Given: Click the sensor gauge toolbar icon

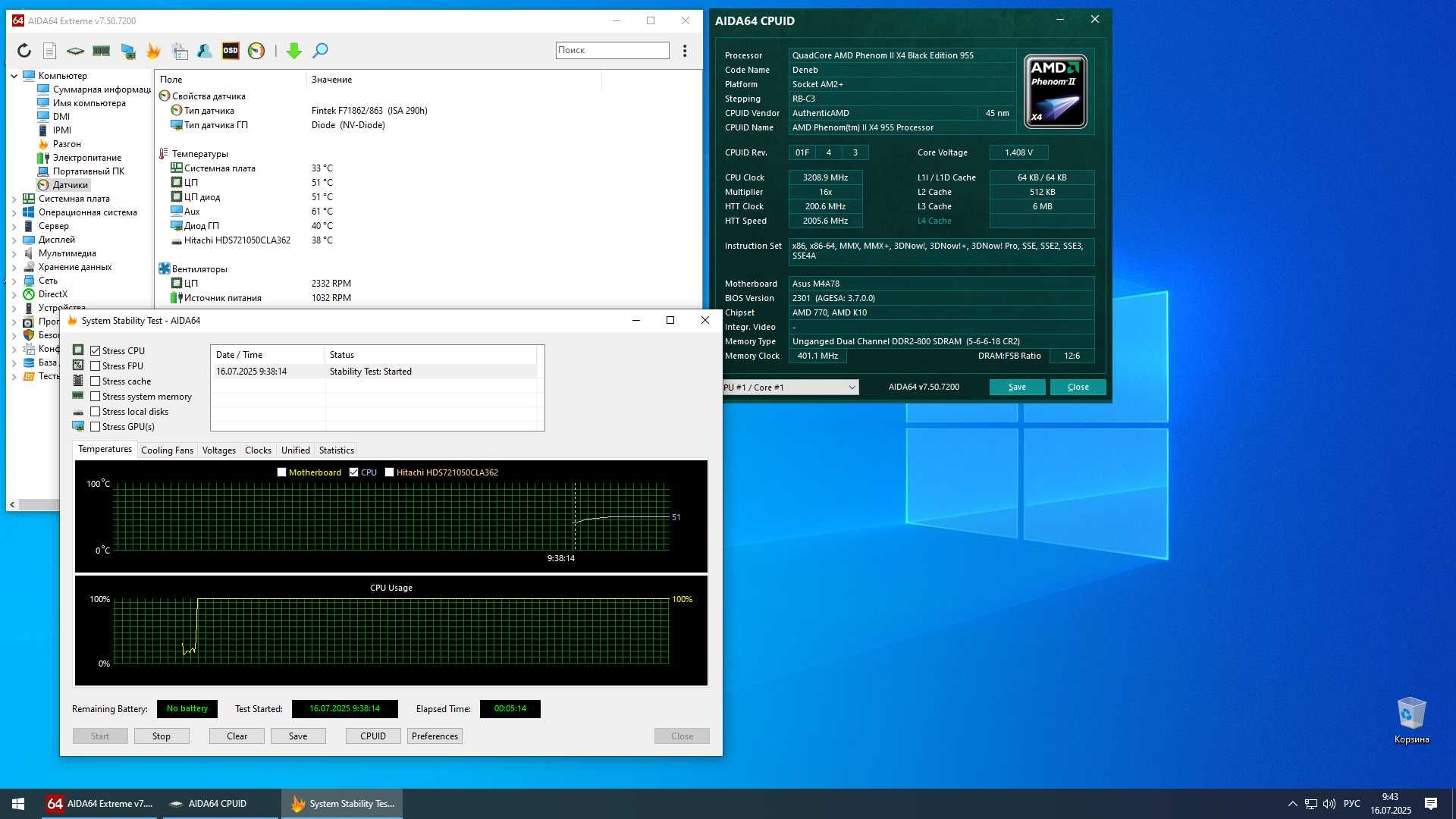Looking at the screenshot, I should tap(256, 51).
